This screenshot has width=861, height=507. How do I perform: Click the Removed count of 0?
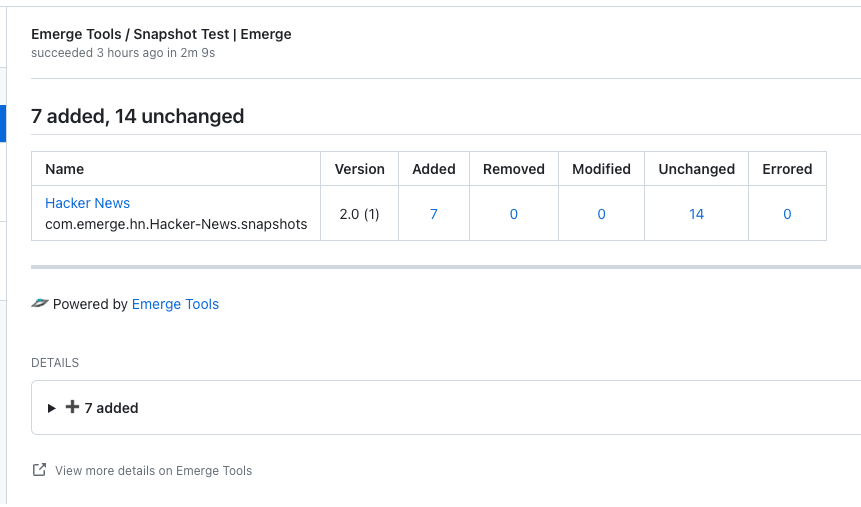click(514, 214)
